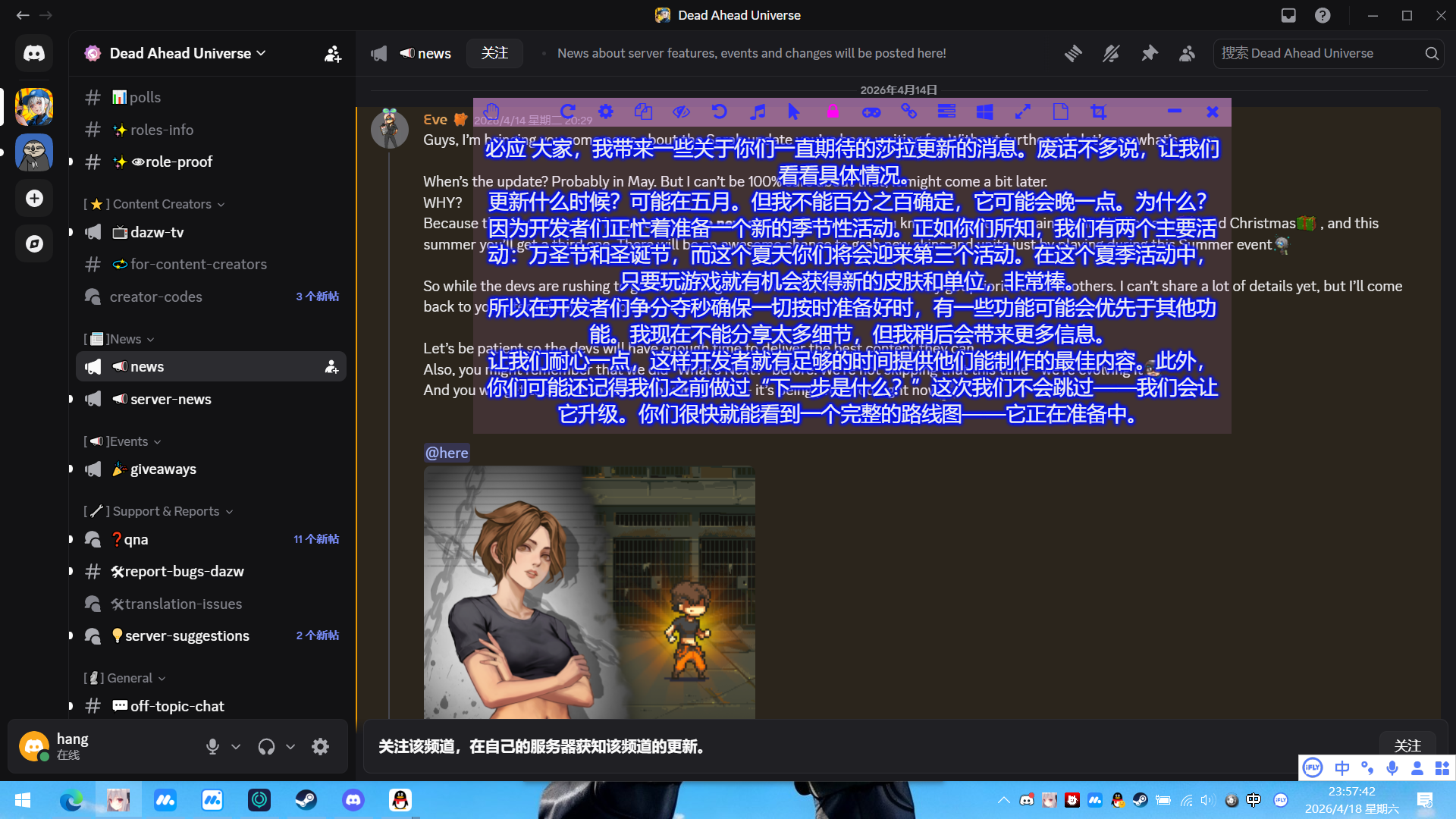
Task: Hide the translation via the eye icon
Action: [681, 111]
